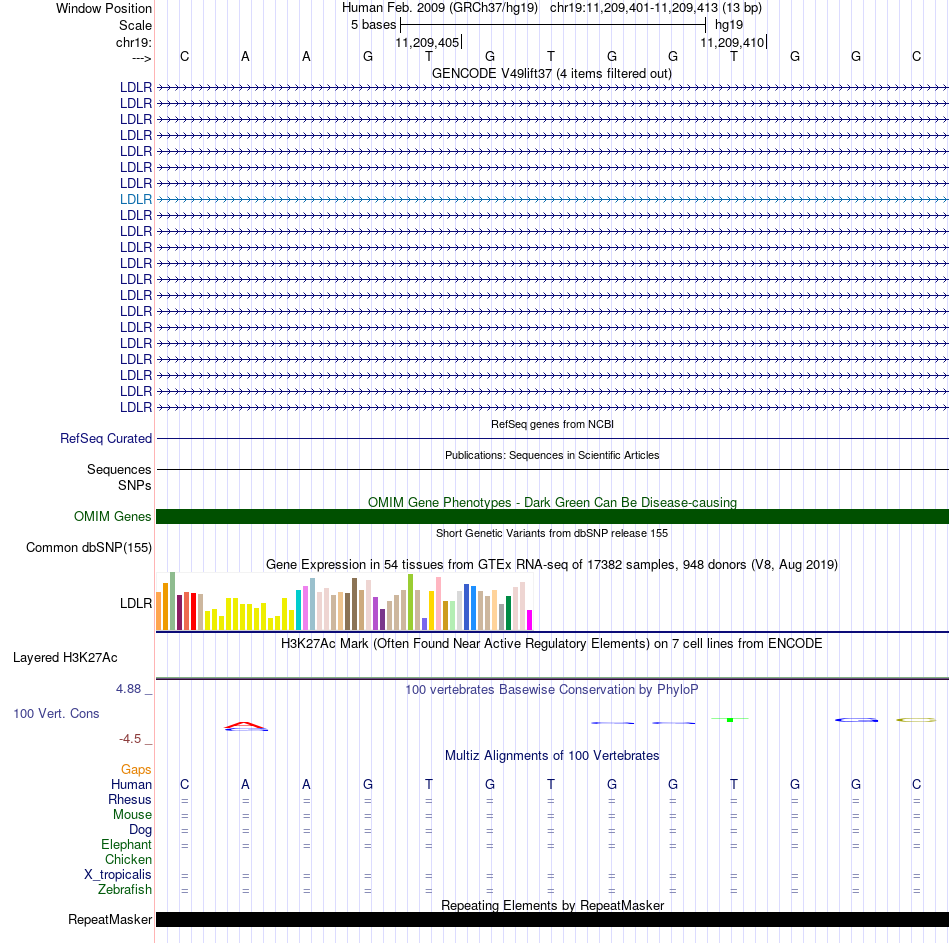This screenshot has height=943, width=950.
Task: Click the Common dbSNP(155) track label
Action: click(x=89, y=547)
